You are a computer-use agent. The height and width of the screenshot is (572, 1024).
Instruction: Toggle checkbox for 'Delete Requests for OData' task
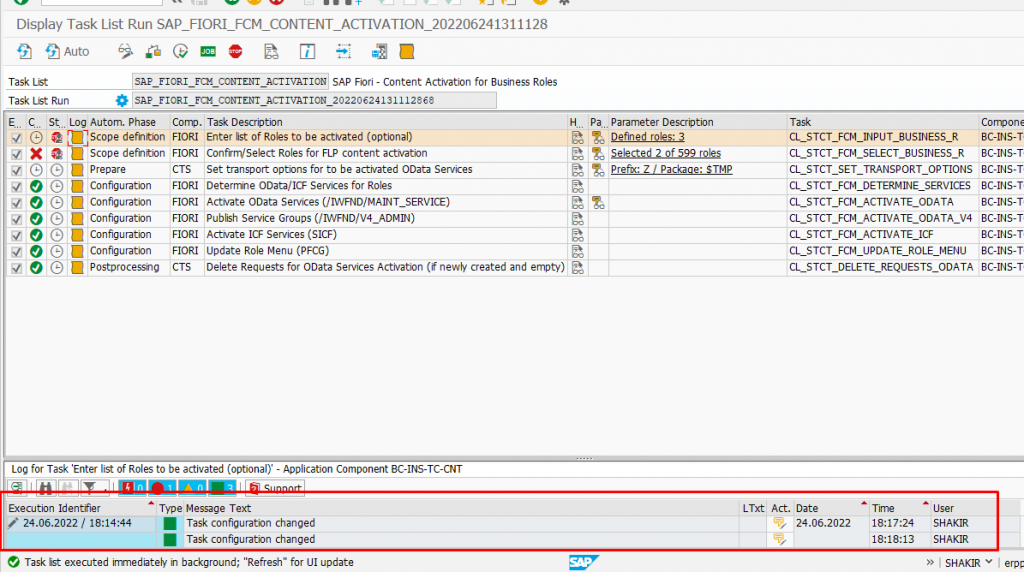(x=16, y=268)
